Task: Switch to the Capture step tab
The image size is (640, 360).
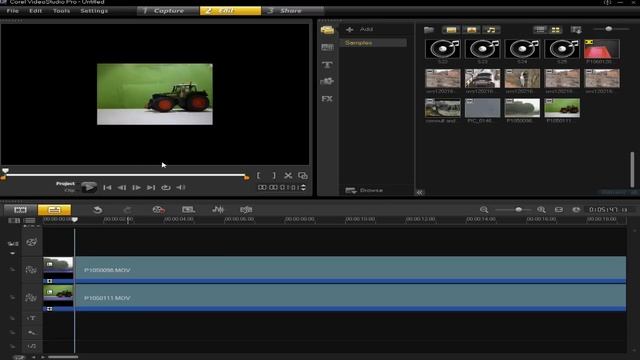Action: pos(168,11)
